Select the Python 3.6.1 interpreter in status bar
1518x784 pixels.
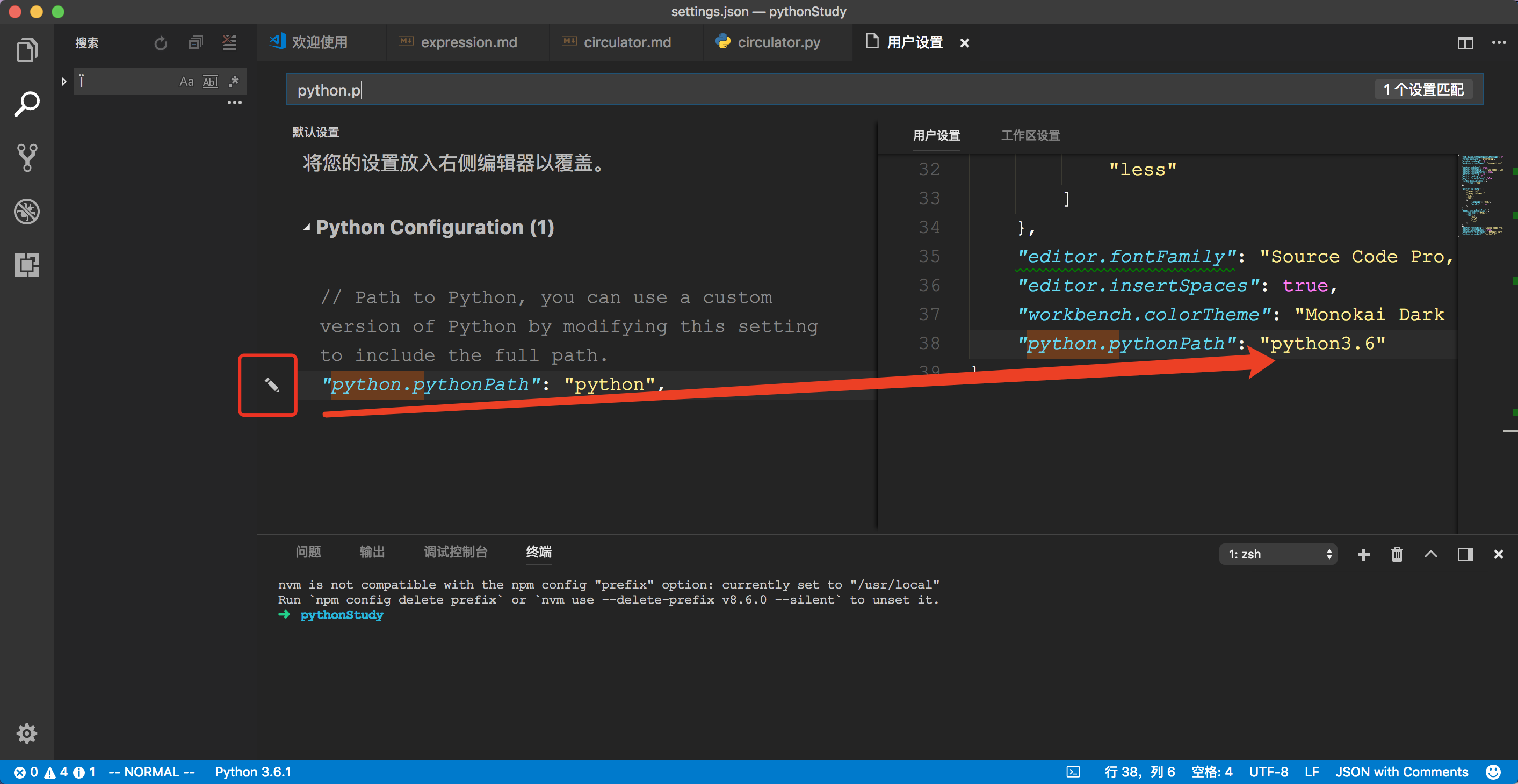coord(252,772)
